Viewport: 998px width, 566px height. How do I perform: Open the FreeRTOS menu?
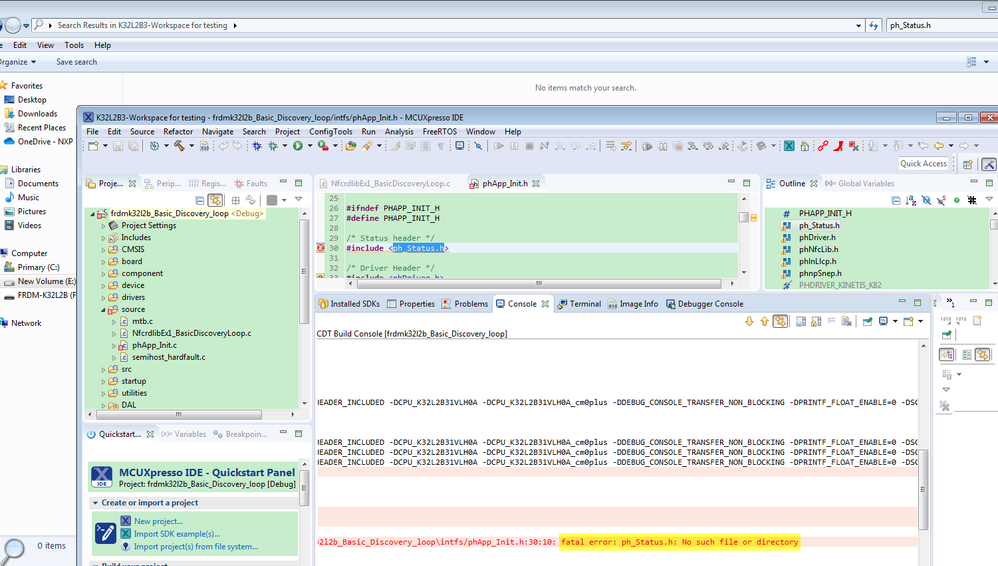[x=439, y=132]
